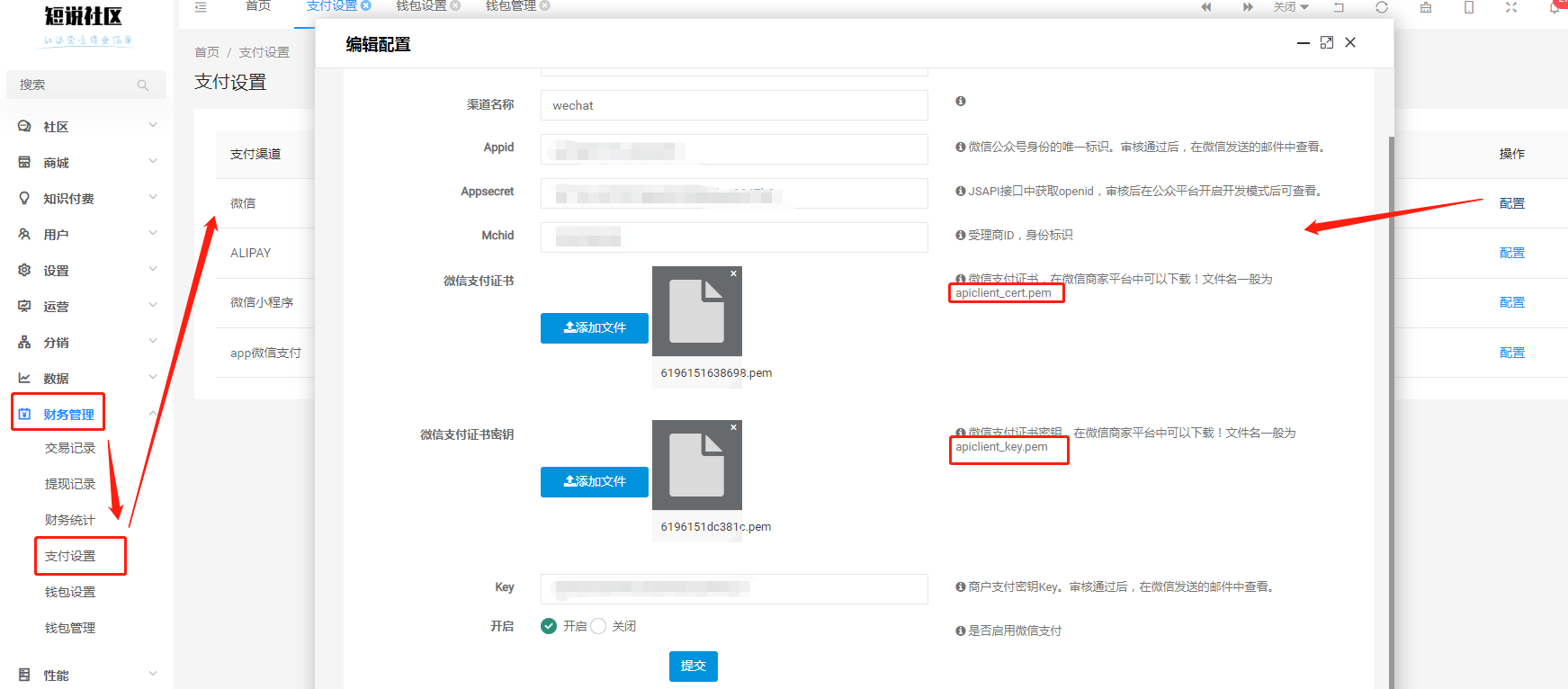Image resolution: width=1568 pixels, height=689 pixels.
Task: Click the 6196151638698.pem file thumbnail
Action: 697,311
